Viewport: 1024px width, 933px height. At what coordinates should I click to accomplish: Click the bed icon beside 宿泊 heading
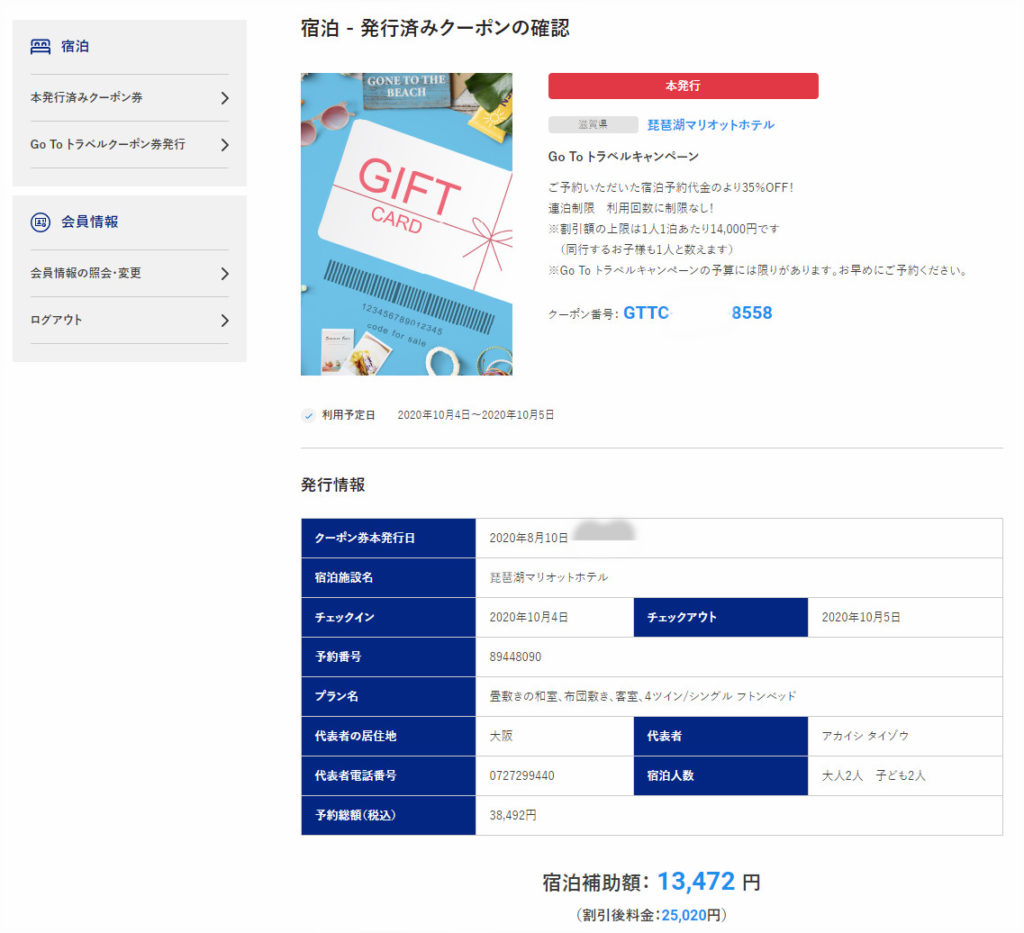[x=40, y=46]
